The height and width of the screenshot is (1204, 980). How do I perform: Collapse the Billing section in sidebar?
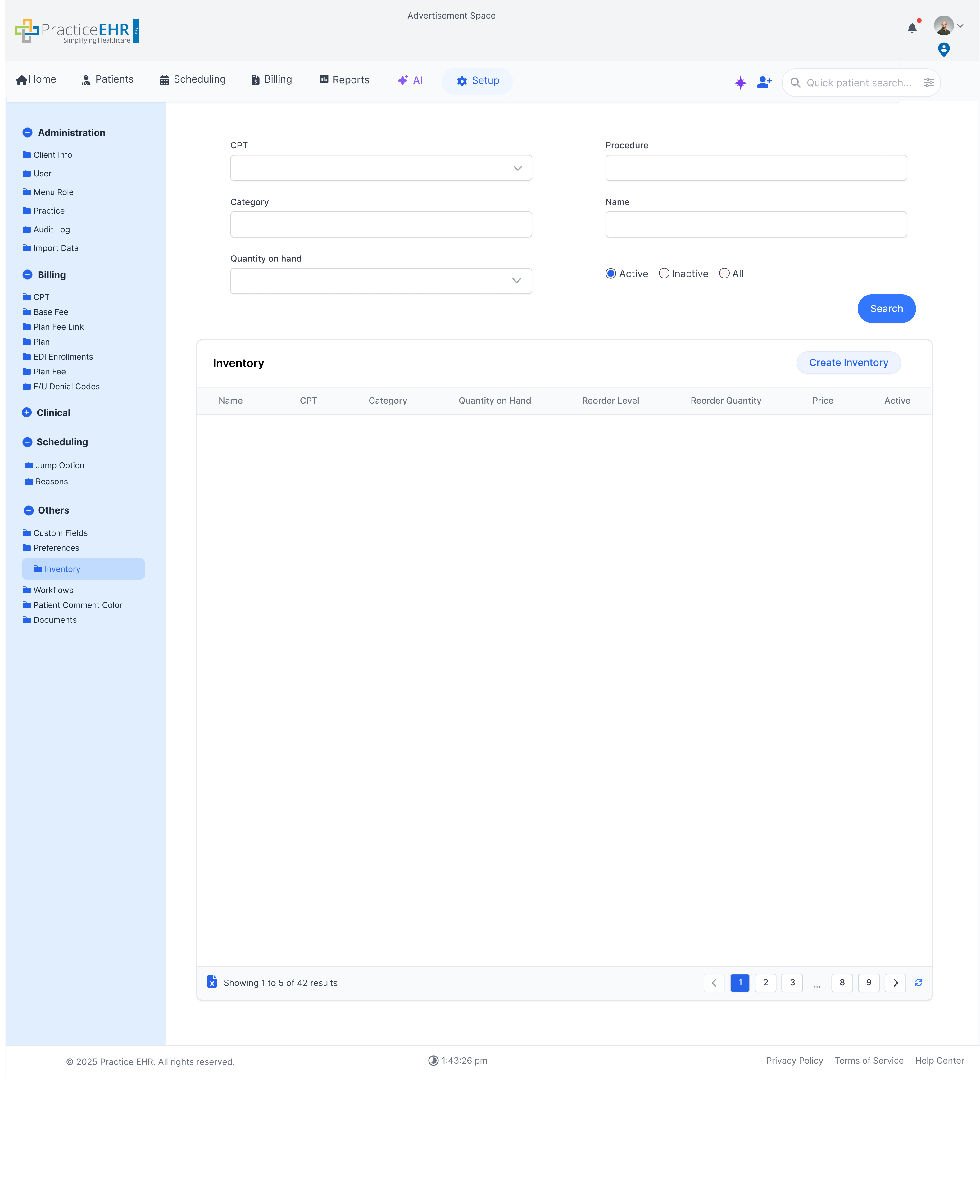(x=28, y=274)
